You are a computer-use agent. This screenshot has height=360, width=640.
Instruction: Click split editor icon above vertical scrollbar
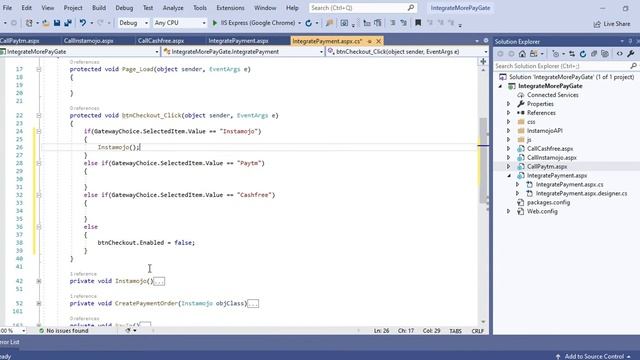click(x=483, y=61)
